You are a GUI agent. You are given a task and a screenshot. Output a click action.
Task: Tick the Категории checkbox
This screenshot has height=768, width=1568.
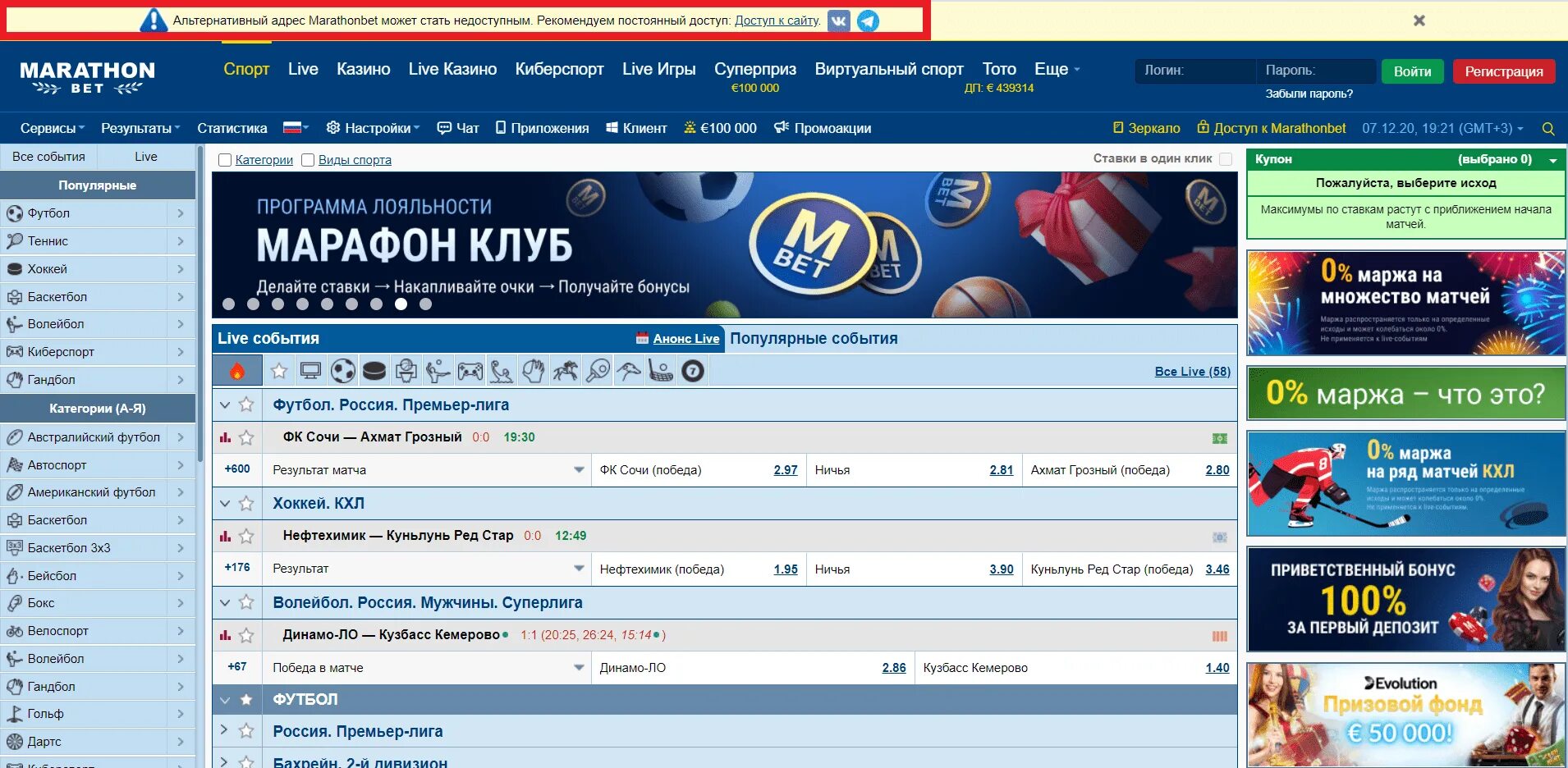pos(225,160)
